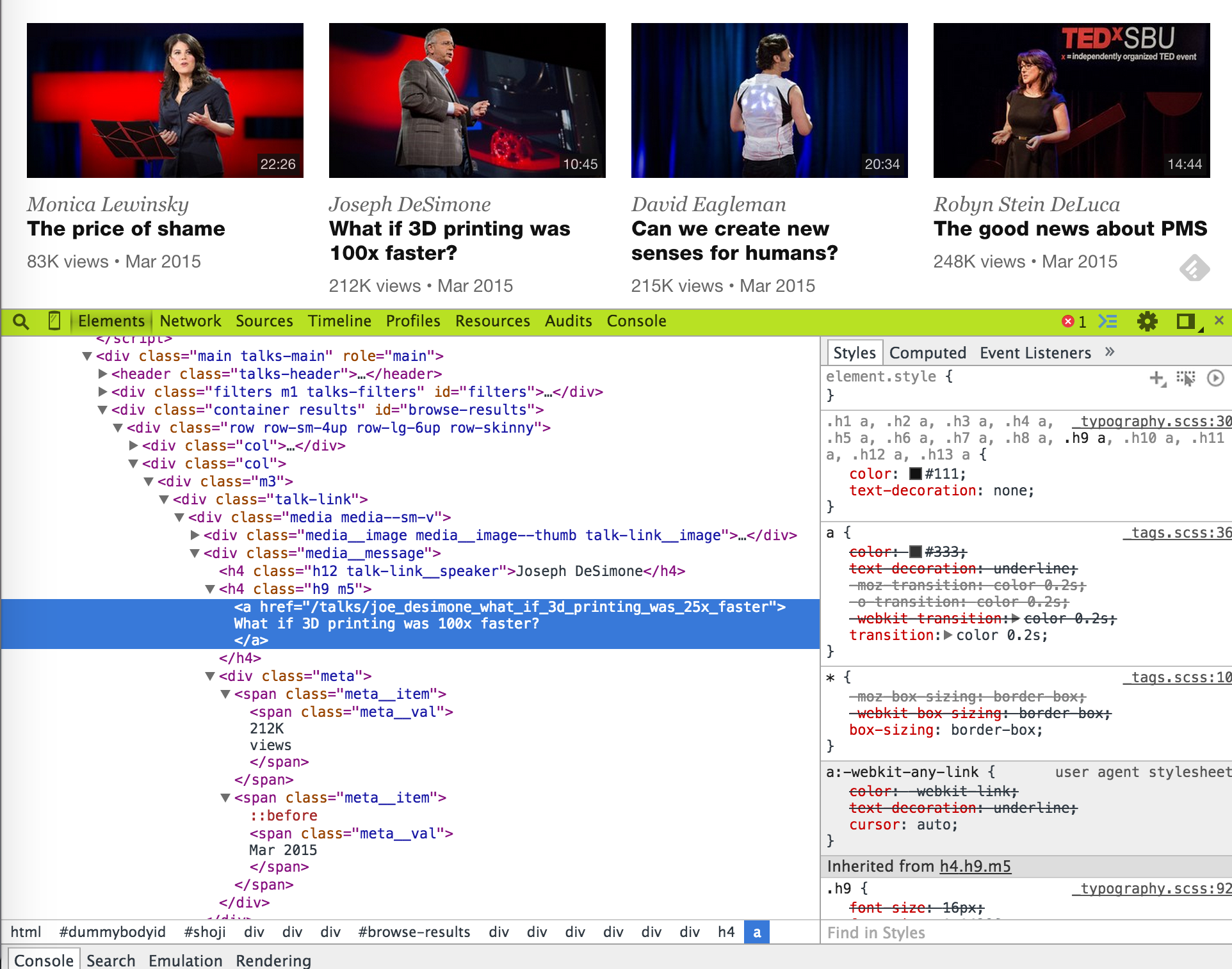This screenshot has height=969, width=1232.
Task: Collapse the main talks-main div node
Action: 87,356
